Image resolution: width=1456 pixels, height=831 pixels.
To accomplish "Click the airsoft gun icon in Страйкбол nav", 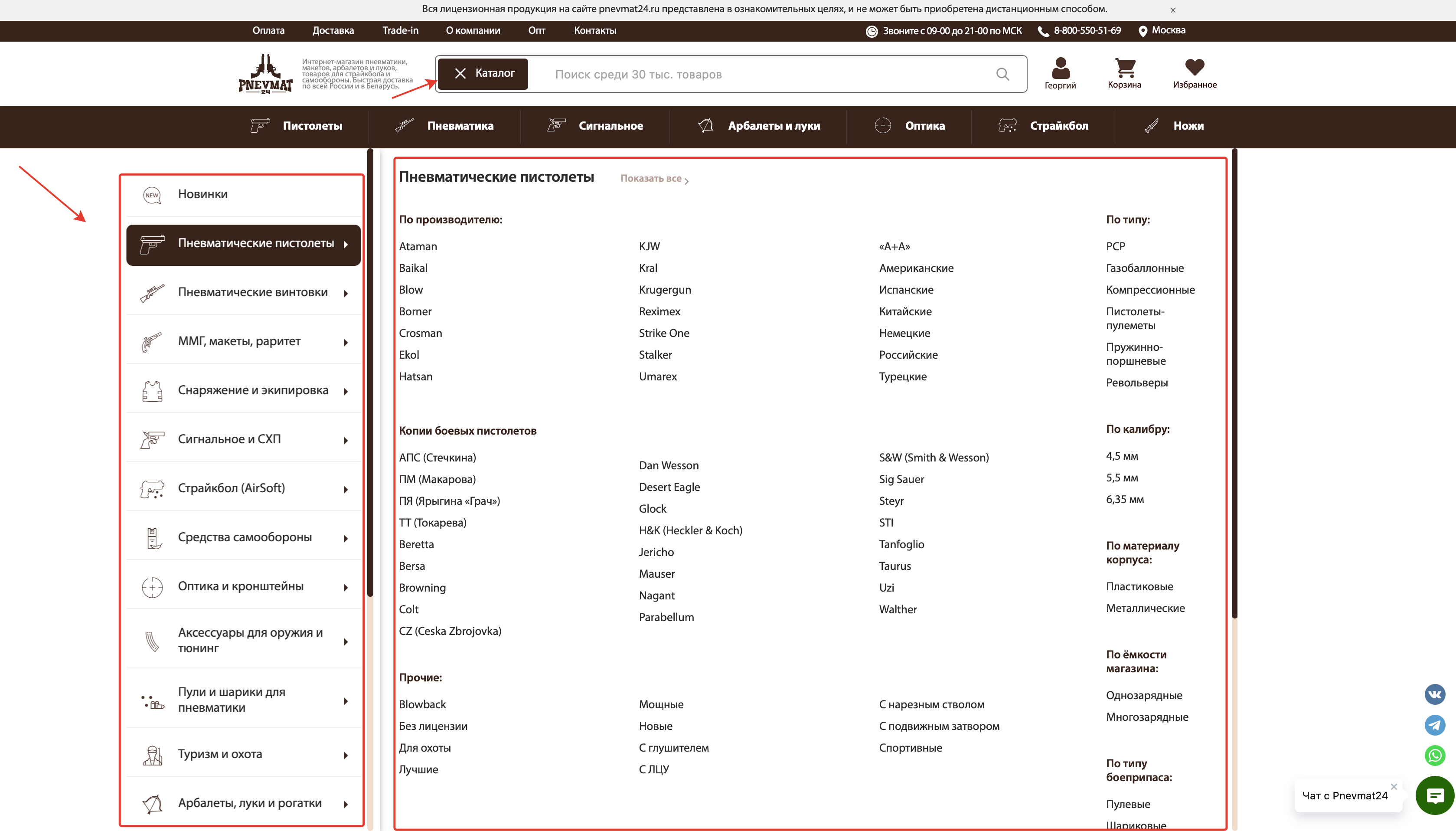I will (x=1008, y=126).
